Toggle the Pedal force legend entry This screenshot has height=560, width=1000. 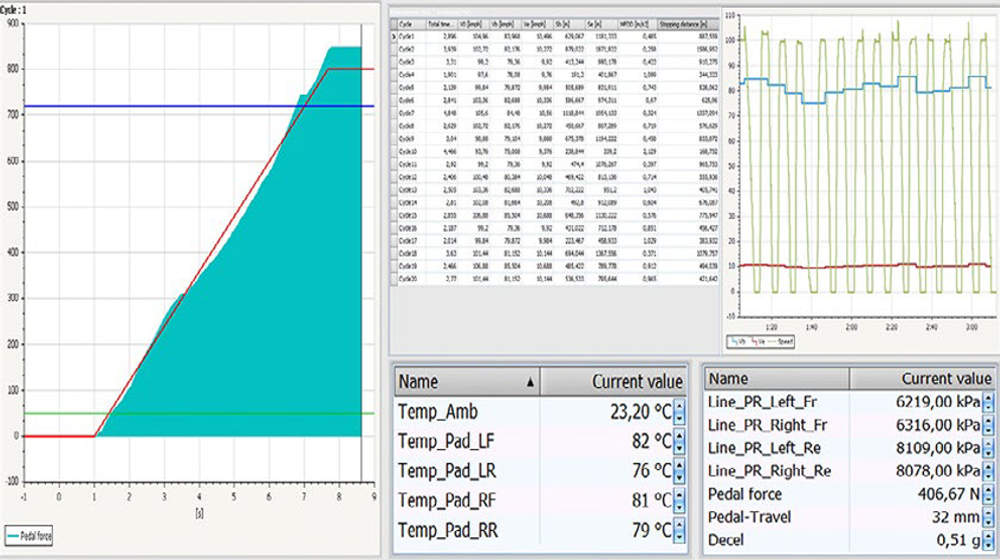tap(29, 536)
